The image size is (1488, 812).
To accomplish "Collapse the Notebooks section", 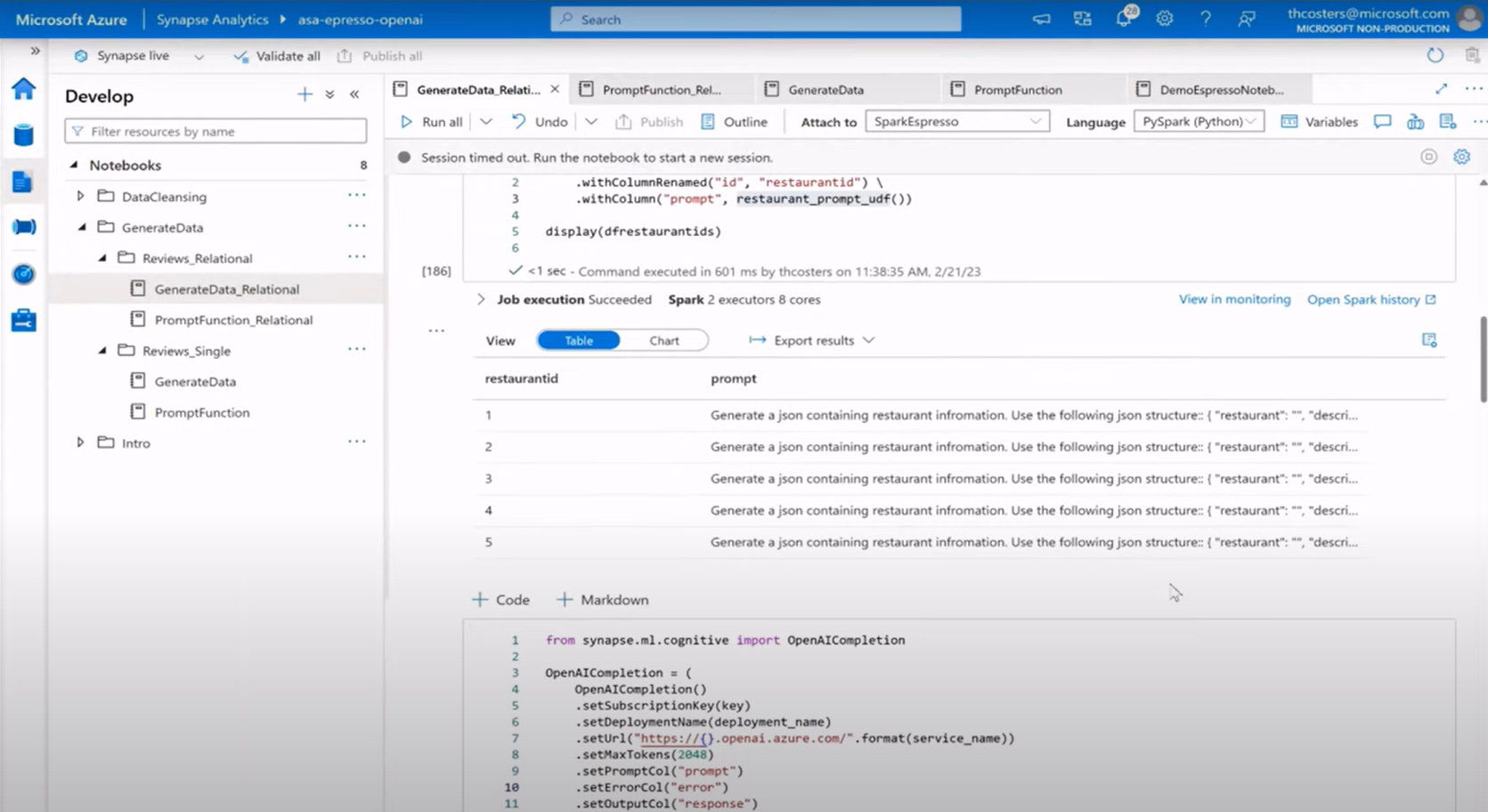I will pos(75,165).
